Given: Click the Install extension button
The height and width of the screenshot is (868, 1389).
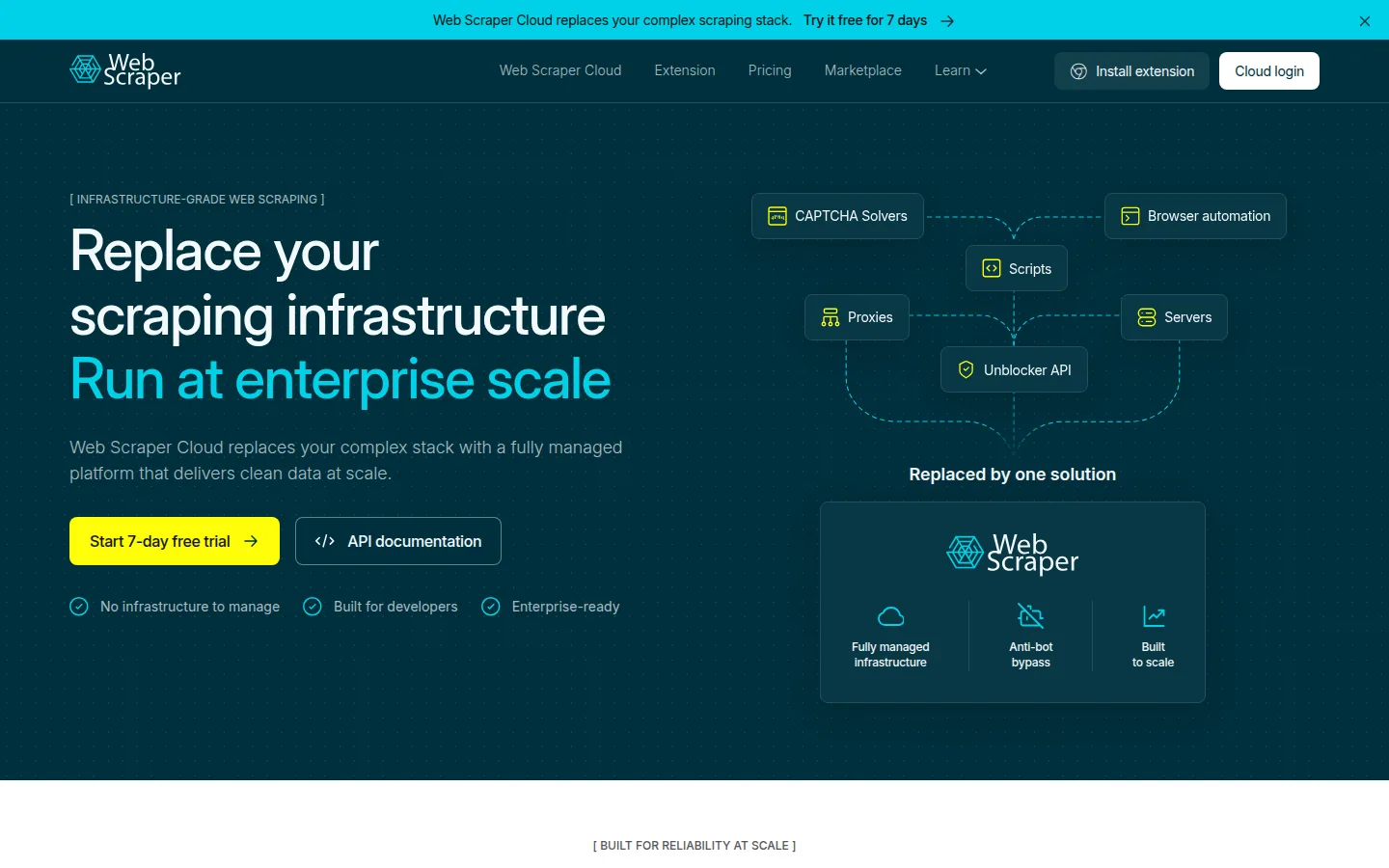Looking at the screenshot, I should point(1131,71).
